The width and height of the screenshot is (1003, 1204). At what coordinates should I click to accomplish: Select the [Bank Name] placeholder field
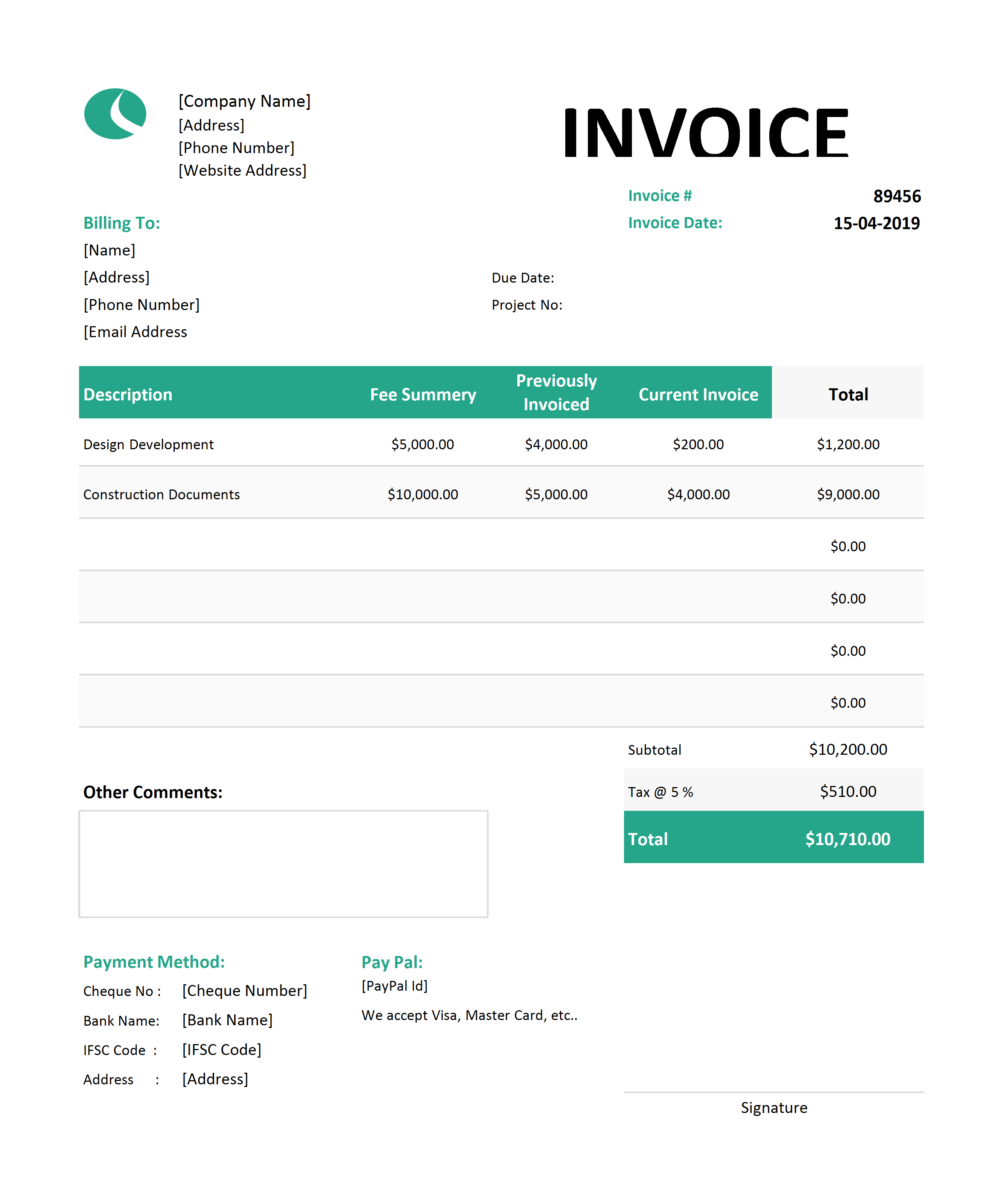(228, 1020)
